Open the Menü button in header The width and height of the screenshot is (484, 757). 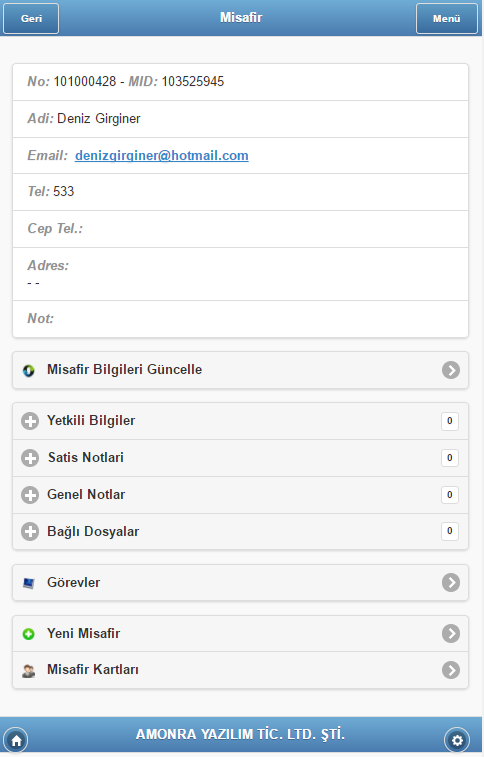pos(447,18)
